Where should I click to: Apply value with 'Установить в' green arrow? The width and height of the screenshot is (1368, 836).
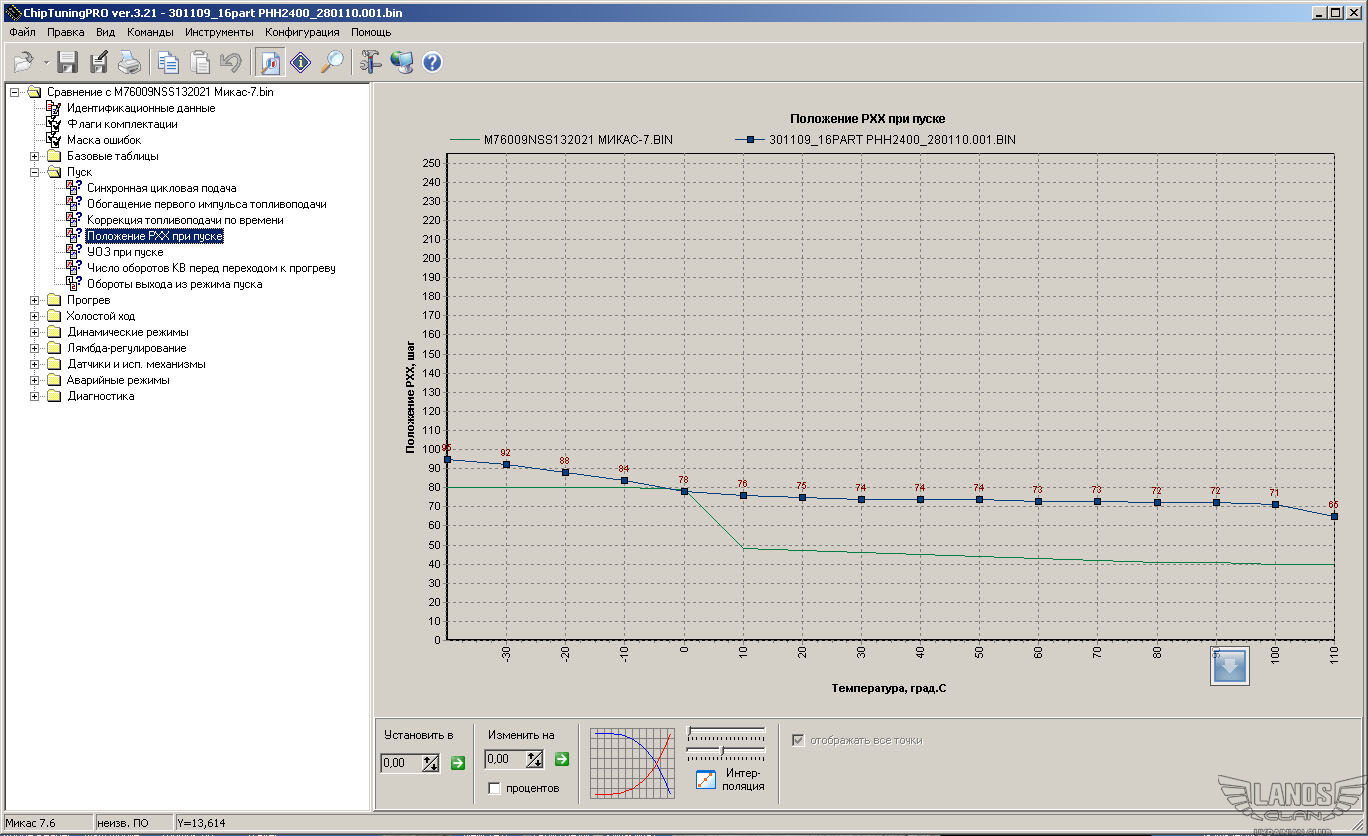[x=458, y=764]
